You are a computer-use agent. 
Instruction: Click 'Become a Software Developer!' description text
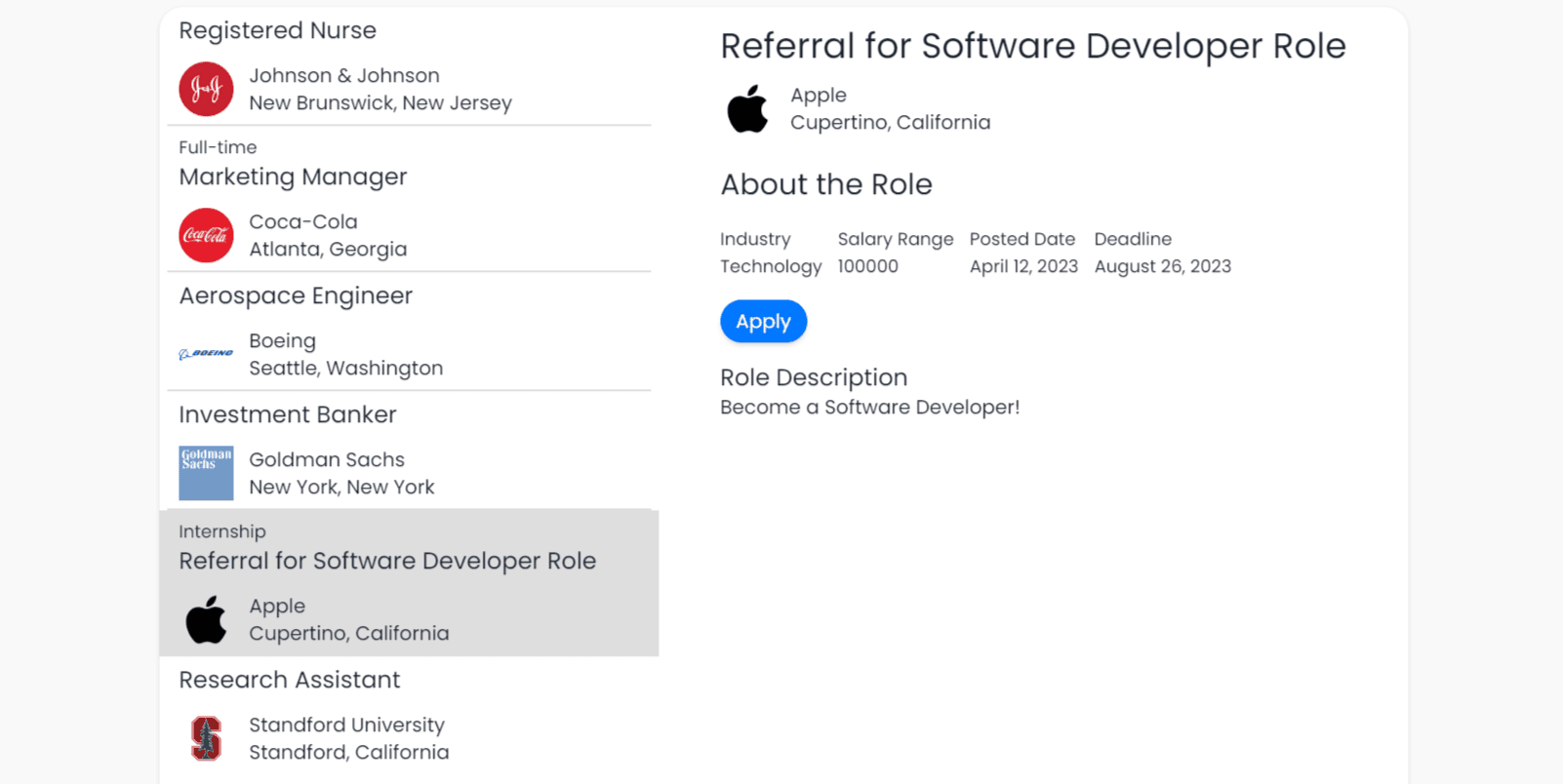tap(870, 407)
